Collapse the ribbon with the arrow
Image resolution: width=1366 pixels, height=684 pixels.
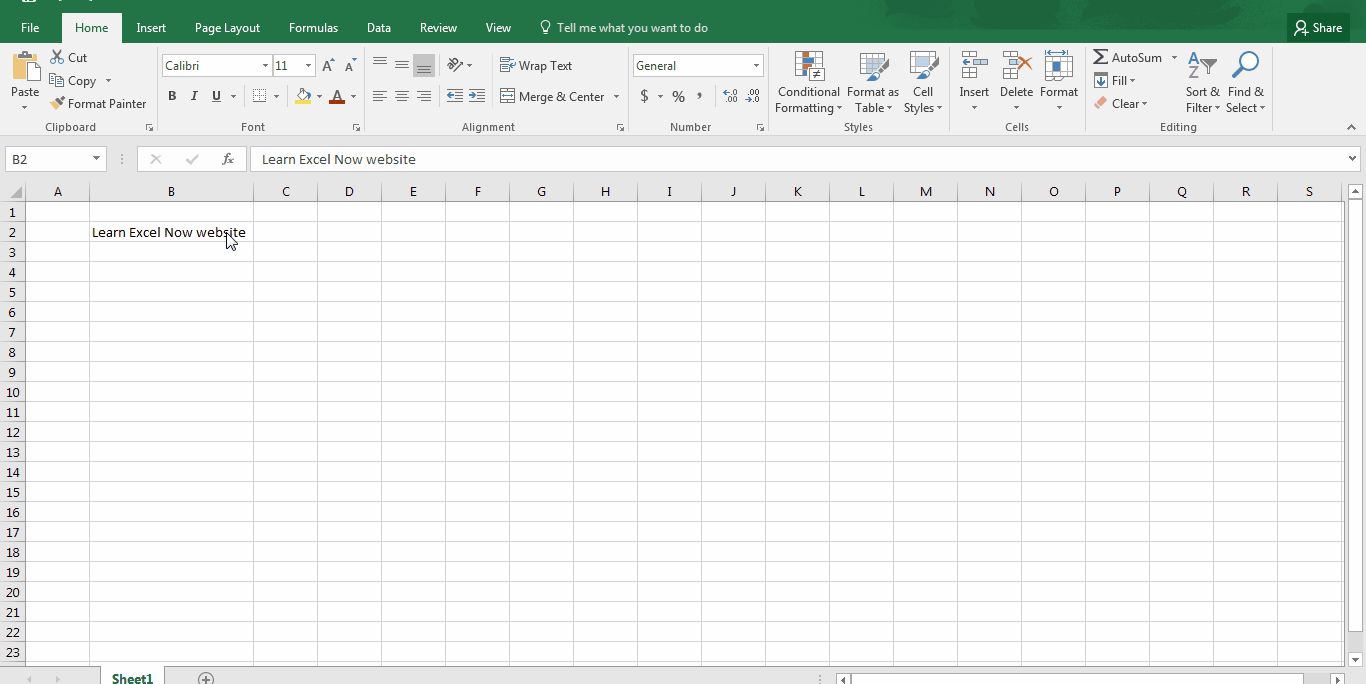click(1352, 127)
